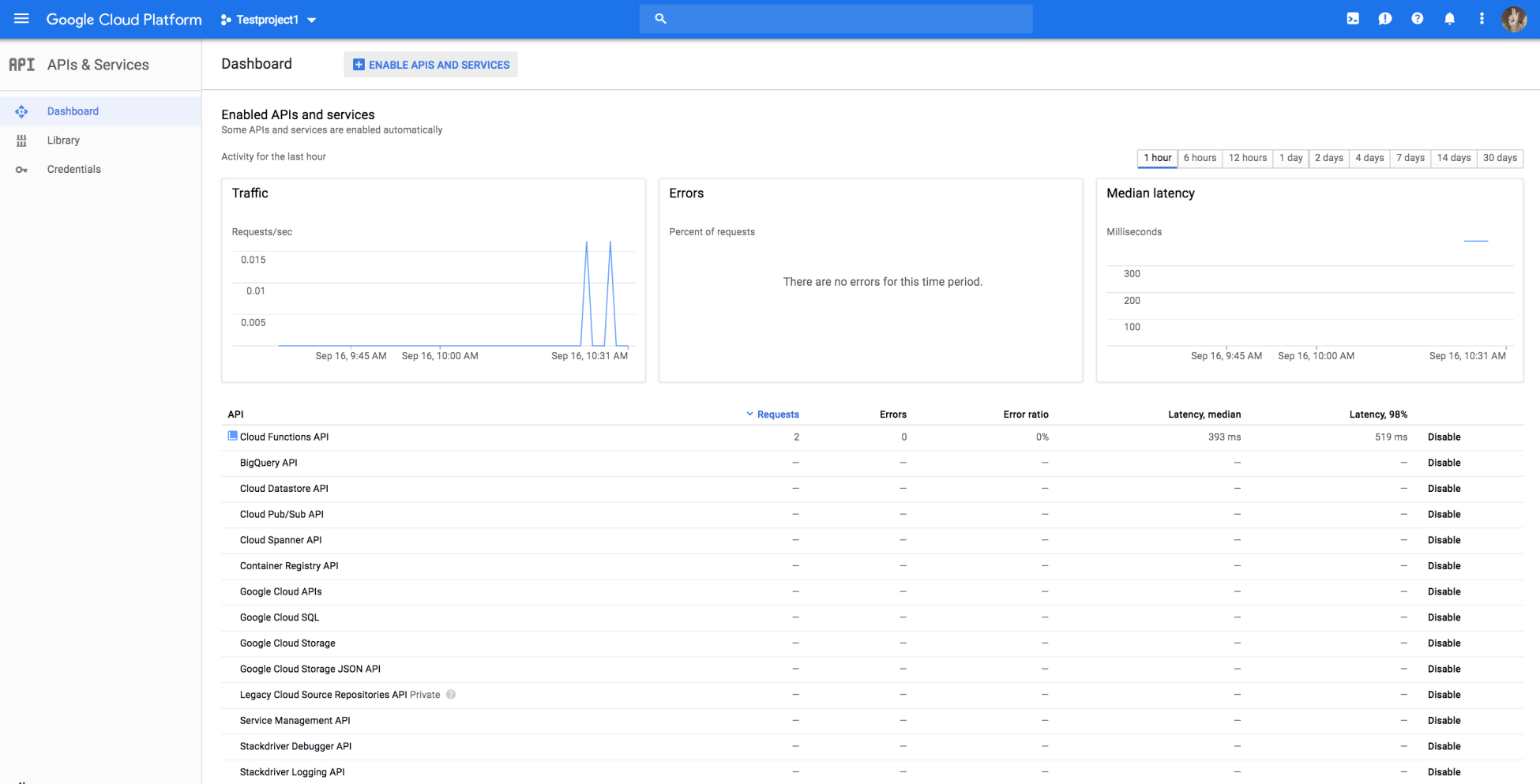Image resolution: width=1540 pixels, height=784 pixels.
Task: Disable the Container Registry API
Action: pyautogui.click(x=1444, y=566)
